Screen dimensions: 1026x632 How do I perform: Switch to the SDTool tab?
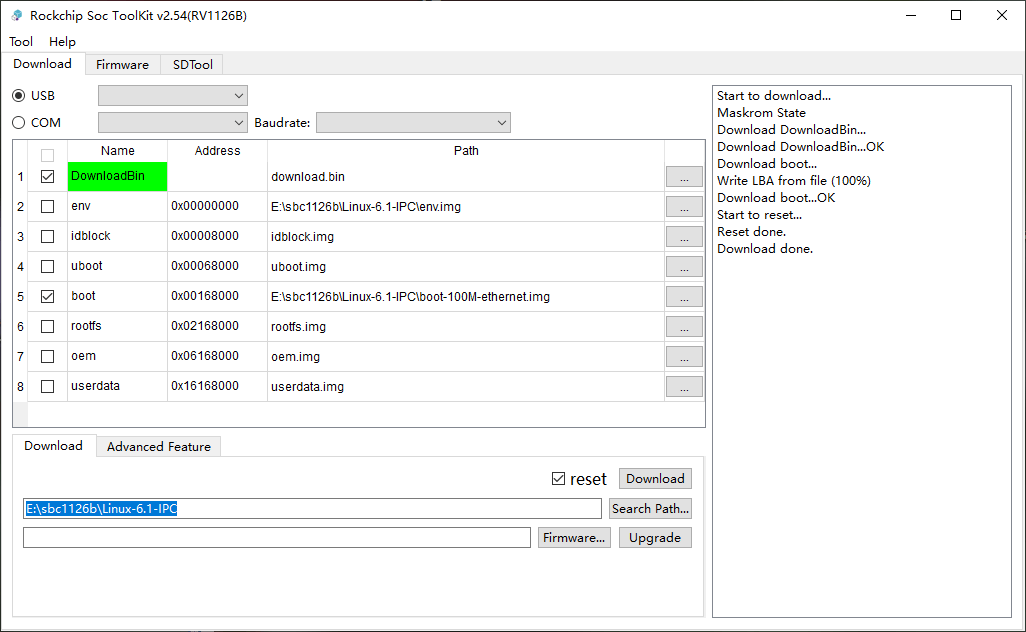click(192, 64)
